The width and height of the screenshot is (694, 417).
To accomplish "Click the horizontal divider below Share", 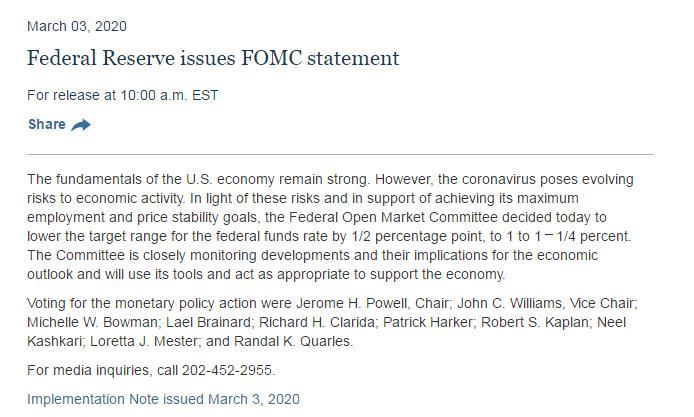I will (340, 155).
